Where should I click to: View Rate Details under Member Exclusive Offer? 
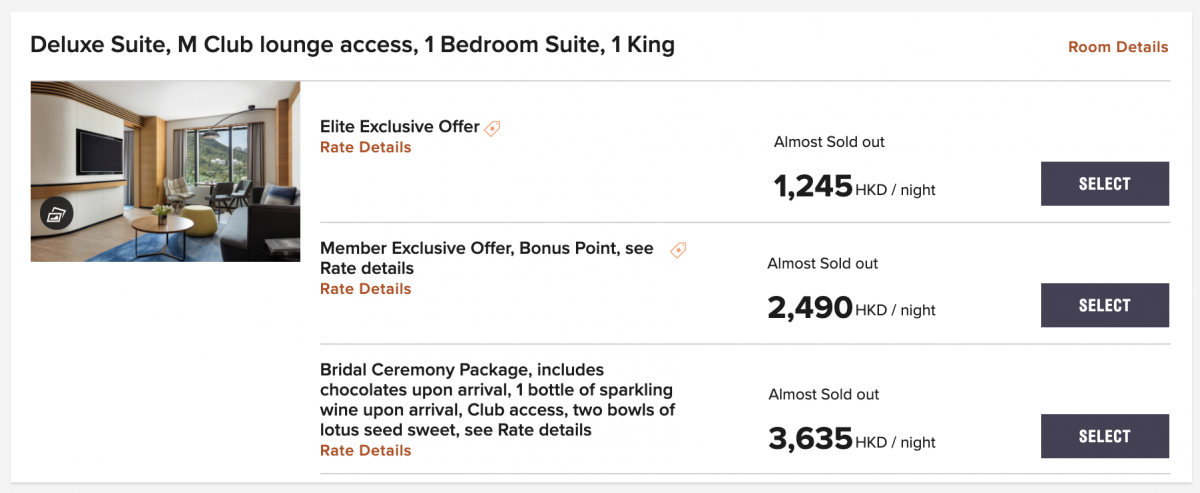(365, 289)
